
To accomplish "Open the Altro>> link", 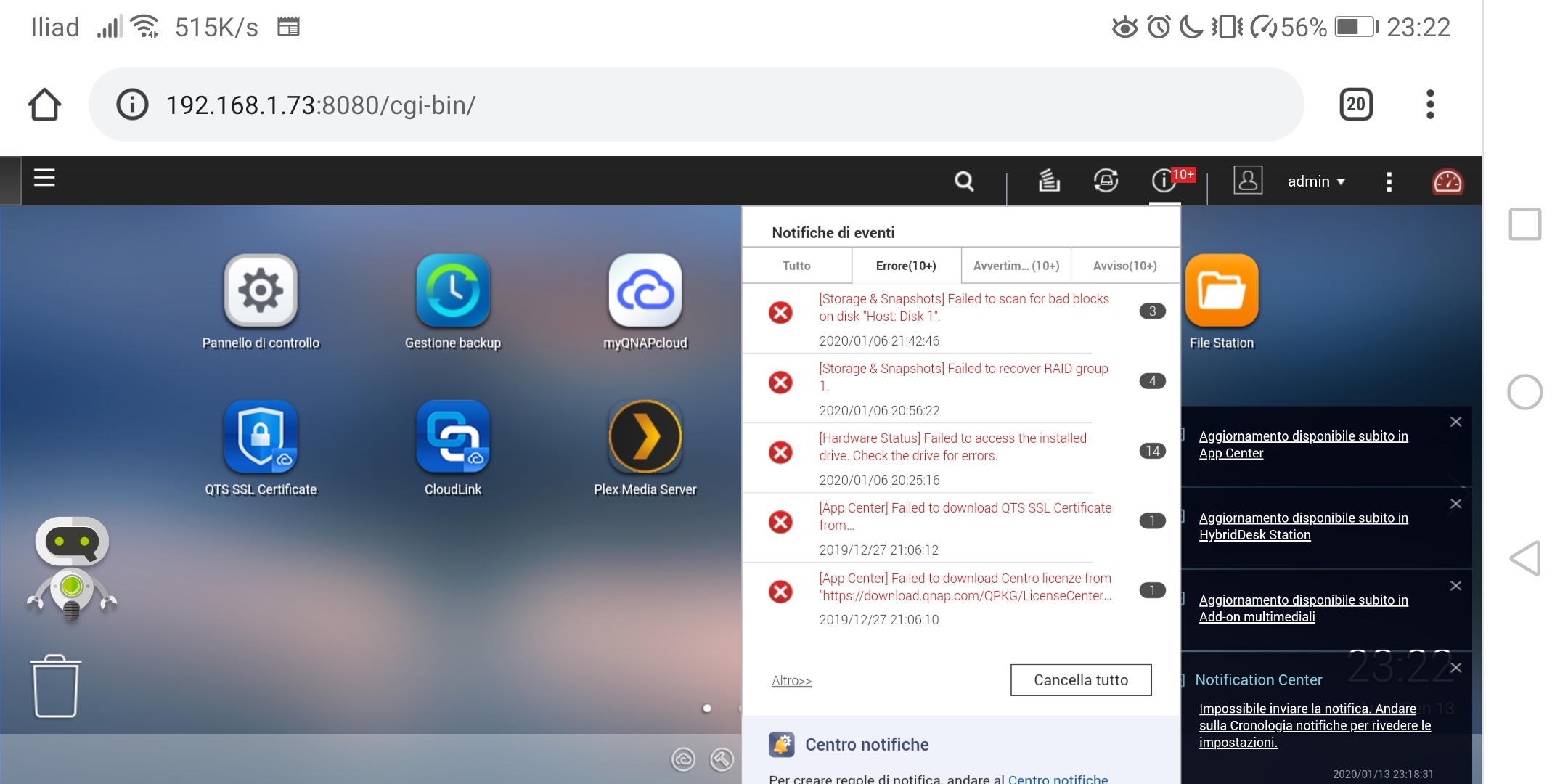I will (x=791, y=681).
